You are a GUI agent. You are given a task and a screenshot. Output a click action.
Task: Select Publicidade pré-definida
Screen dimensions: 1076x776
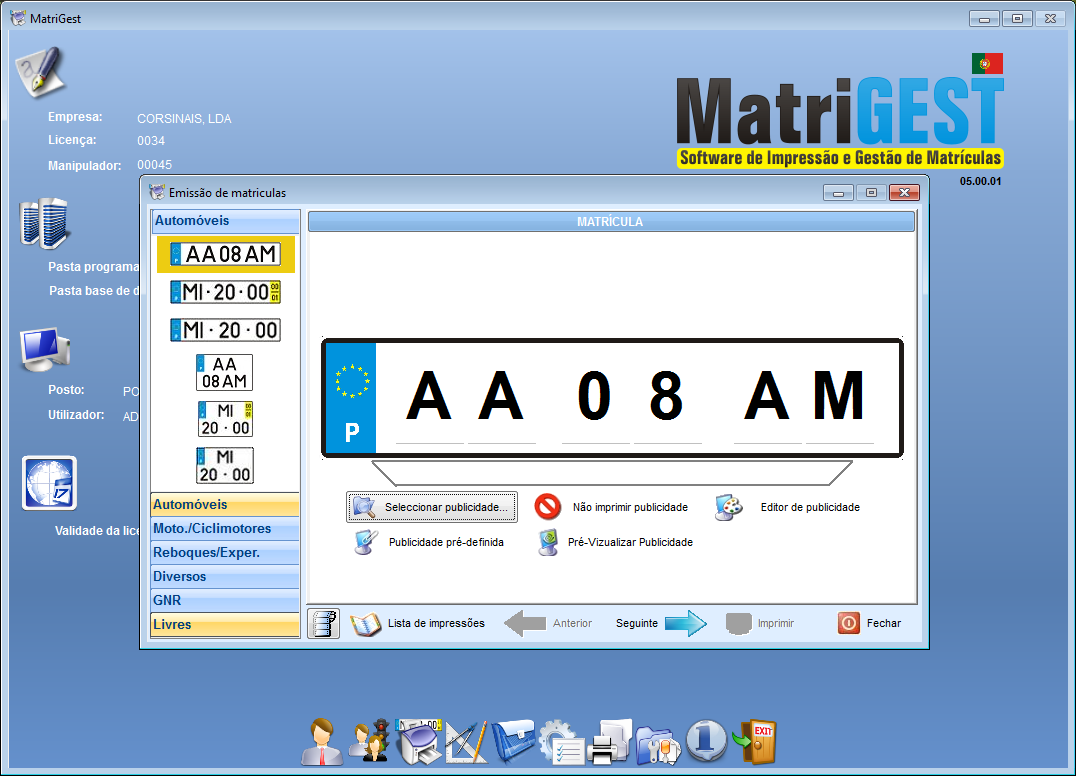coord(429,542)
